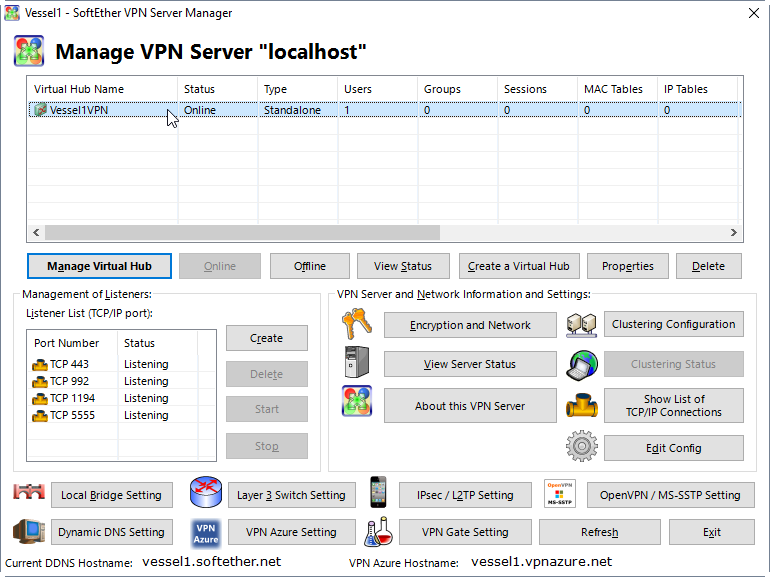
Task: Click the TCP 443 listener icon
Action: 40,365
